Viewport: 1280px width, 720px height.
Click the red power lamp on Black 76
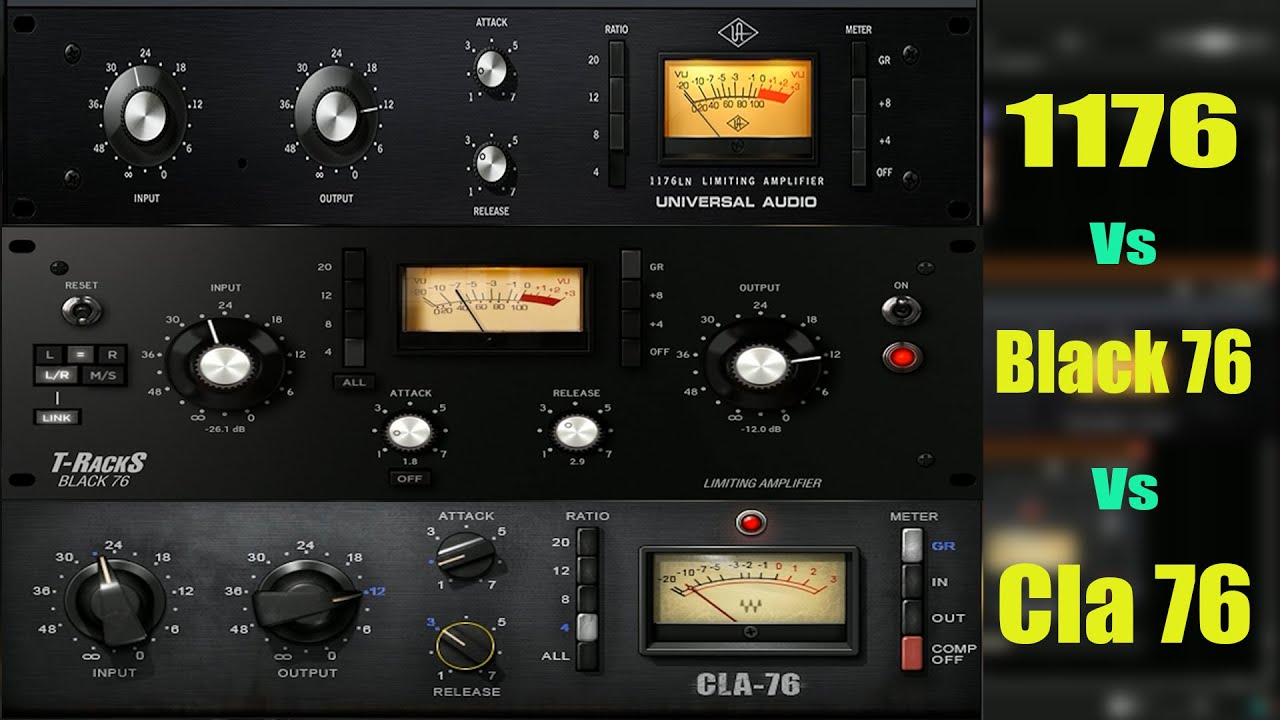coord(902,356)
